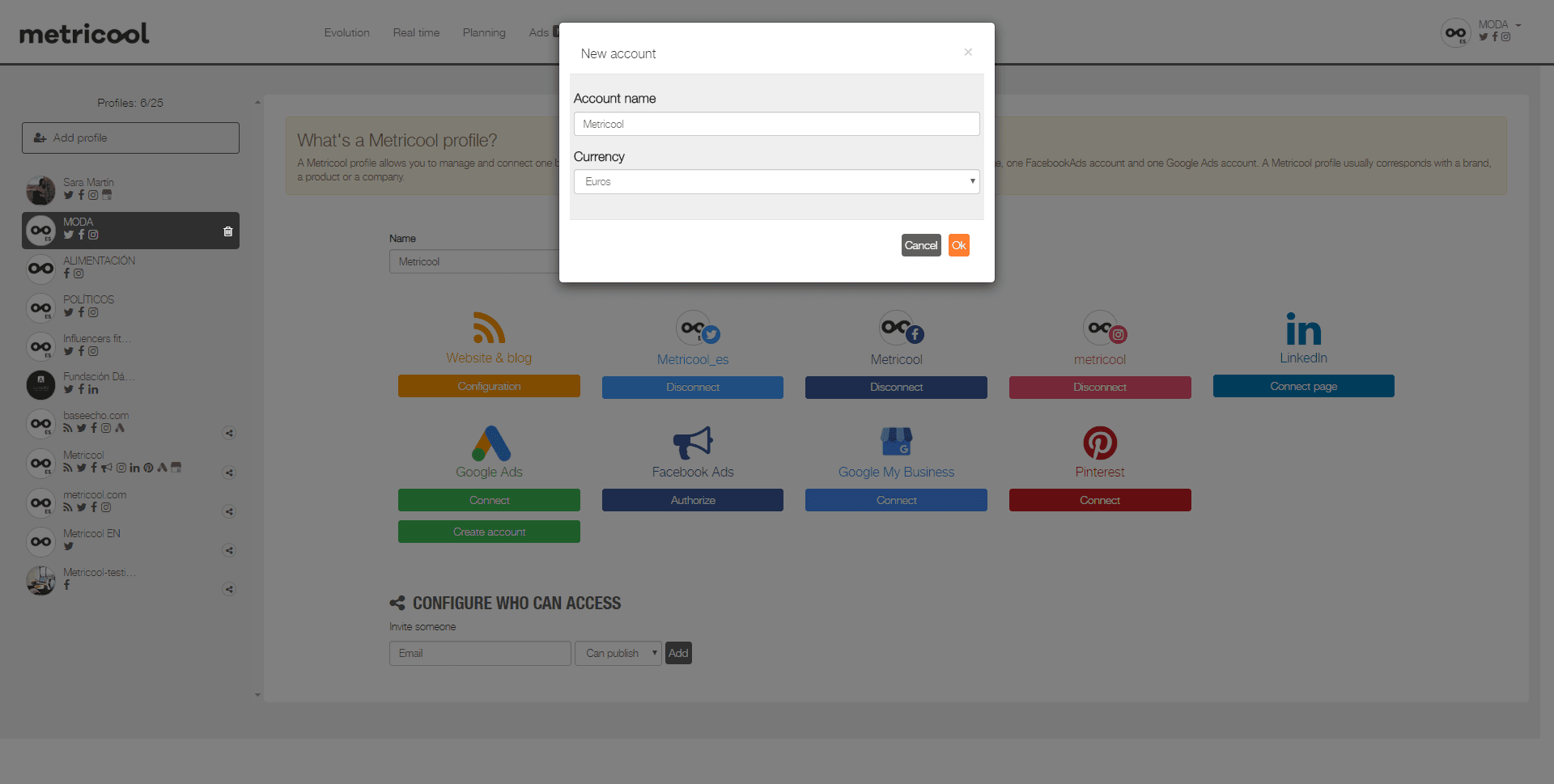Viewport: 1554px width, 784px height.
Task: Click the top-right MODA account avatar
Action: (1455, 33)
